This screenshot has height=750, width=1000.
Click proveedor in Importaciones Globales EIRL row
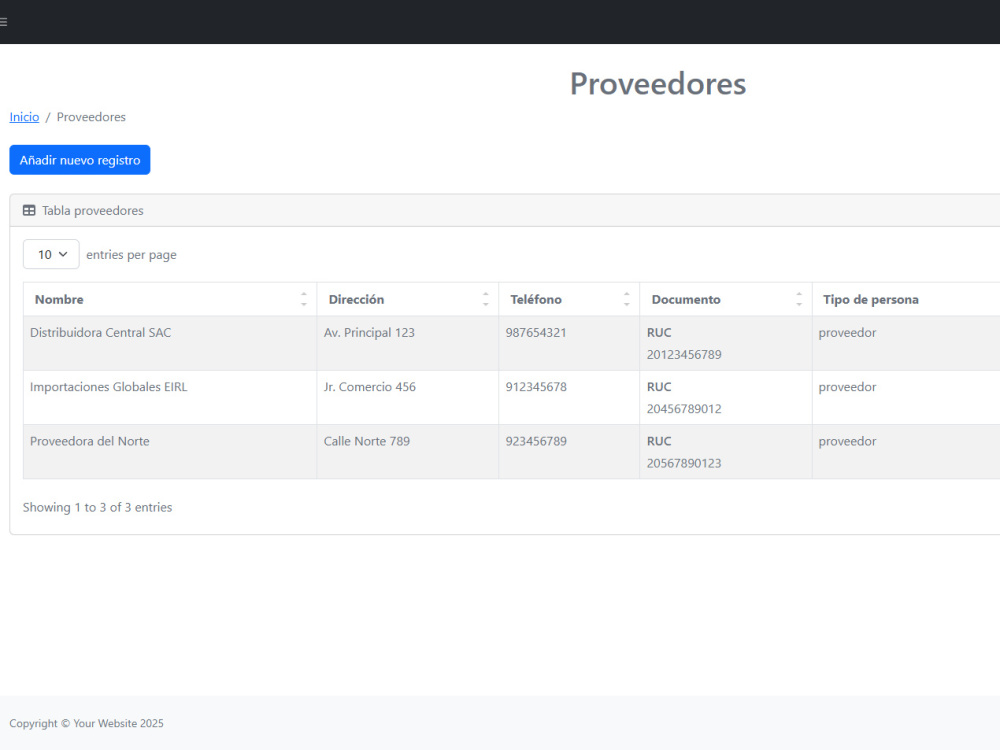pyautogui.click(x=847, y=386)
